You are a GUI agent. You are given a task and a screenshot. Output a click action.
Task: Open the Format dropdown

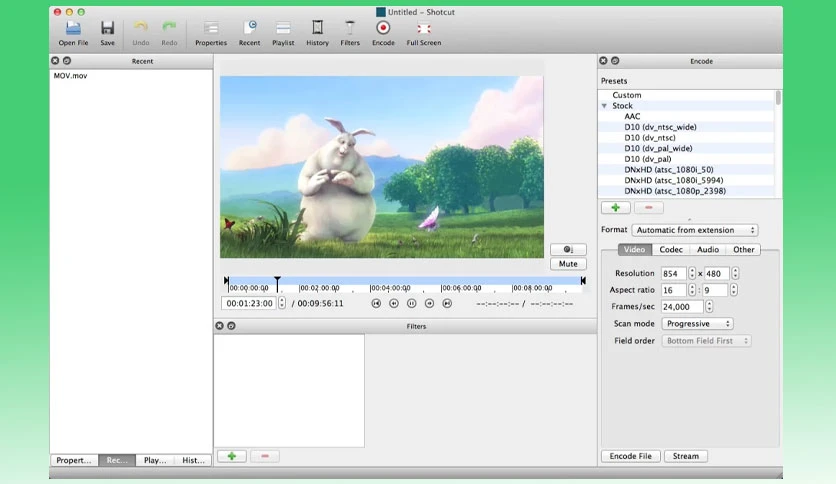pyautogui.click(x=695, y=230)
